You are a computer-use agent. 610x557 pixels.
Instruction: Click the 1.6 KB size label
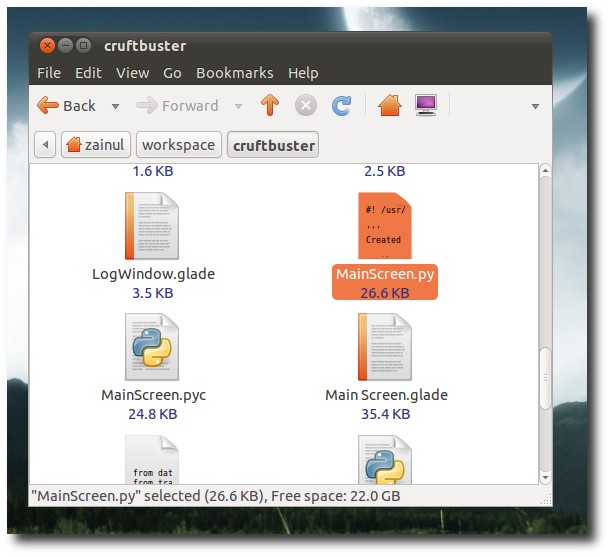click(x=153, y=171)
